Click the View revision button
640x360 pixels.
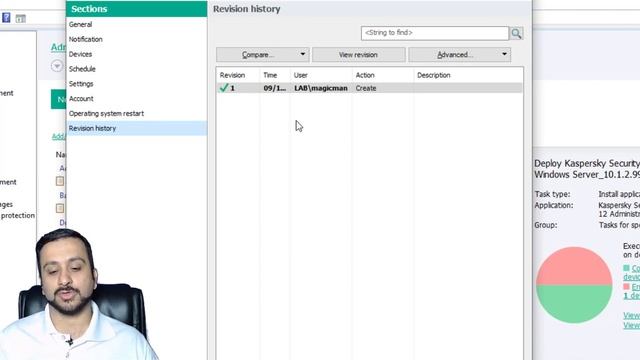pos(358,55)
